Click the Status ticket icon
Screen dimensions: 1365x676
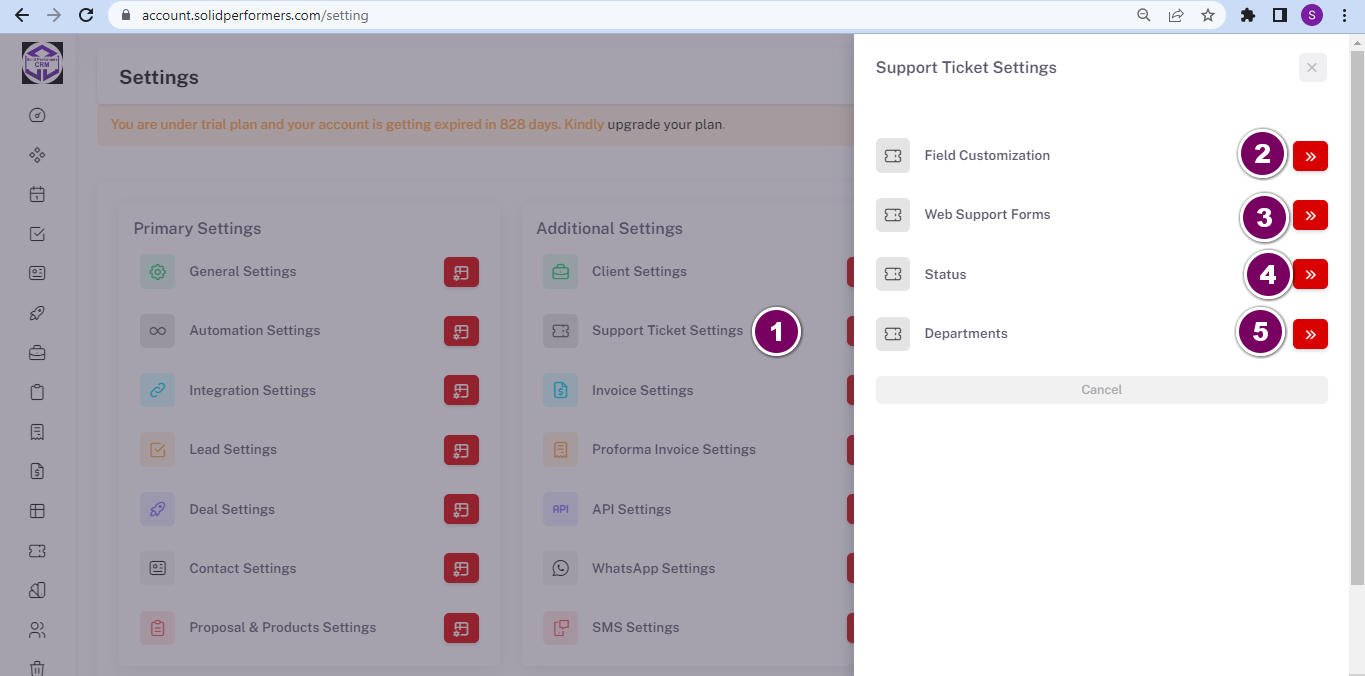tap(893, 274)
